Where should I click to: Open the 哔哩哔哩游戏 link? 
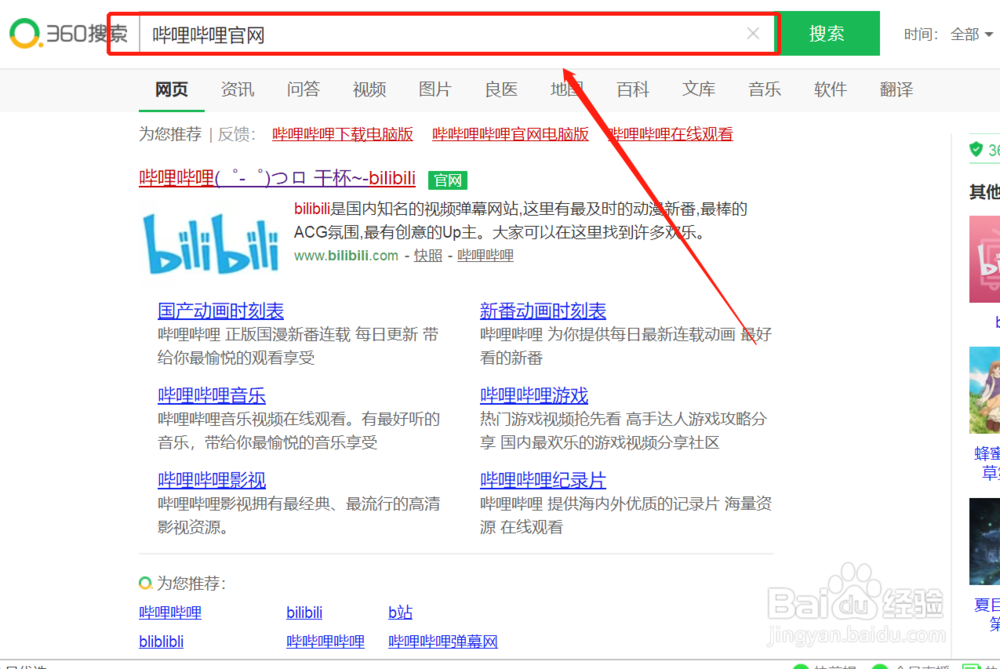click(534, 394)
